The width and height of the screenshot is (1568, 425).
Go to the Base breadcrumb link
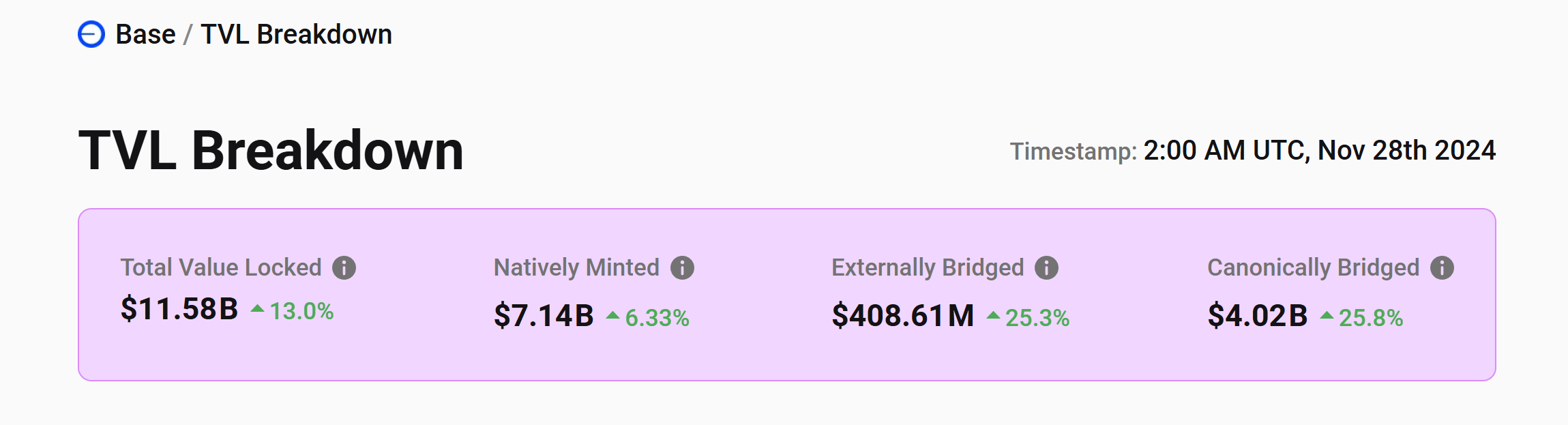coord(145,34)
